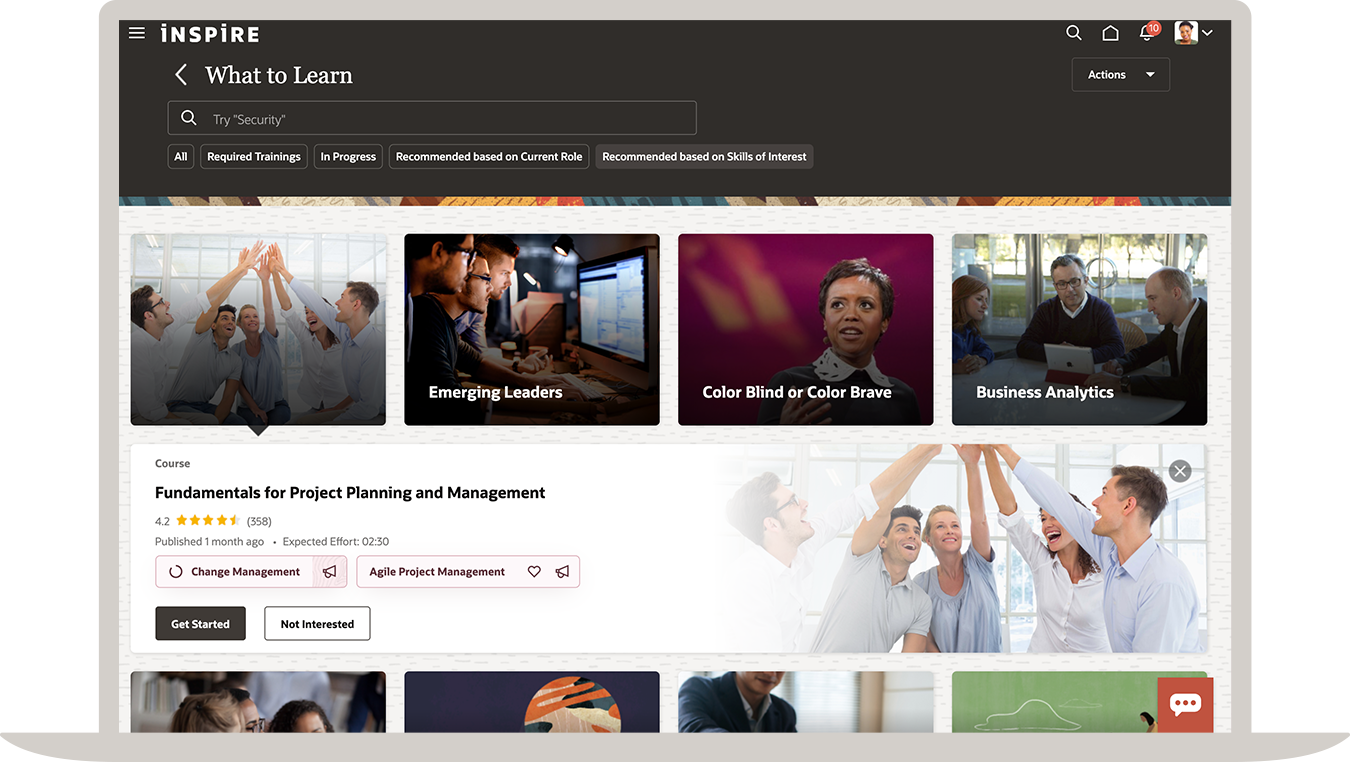Go back with the back arrow

coord(181,75)
